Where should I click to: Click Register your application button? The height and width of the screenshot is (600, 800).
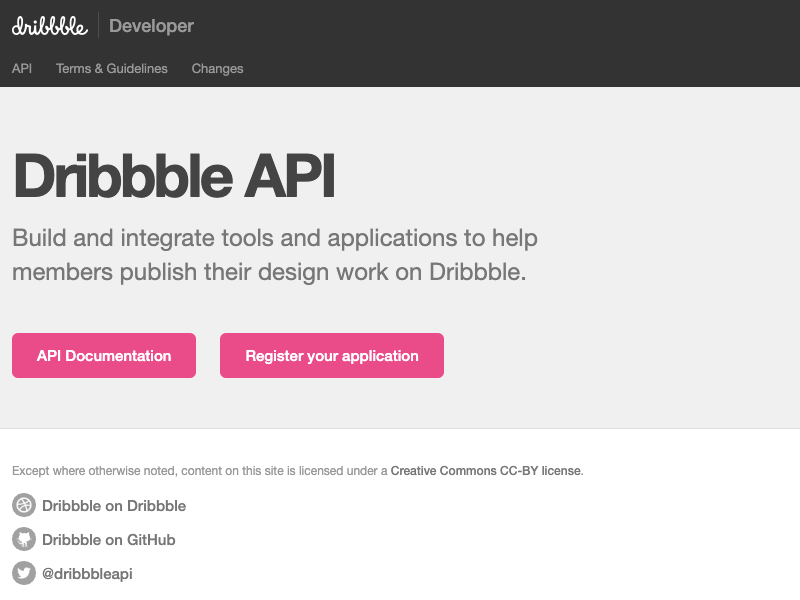(332, 356)
